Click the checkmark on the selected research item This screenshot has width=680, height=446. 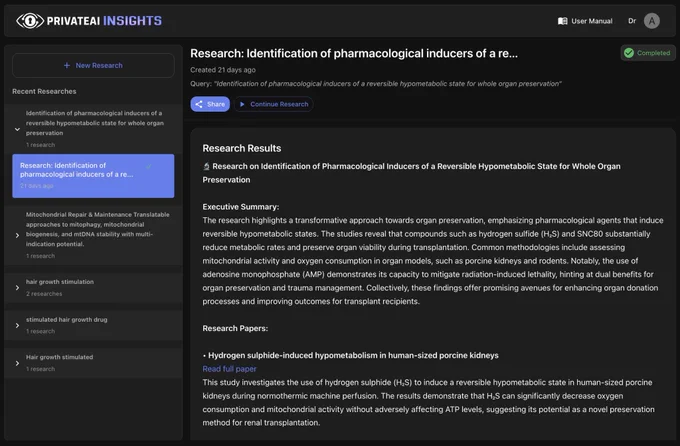pyautogui.click(x=149, y=167)
